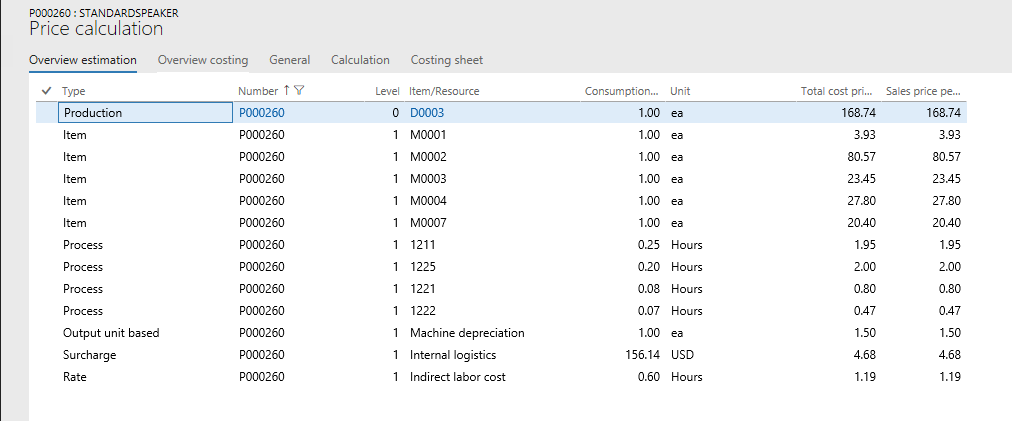Open the Item/Resource column header menu
Image resolution: width=1012 pixels, height=421 pixels.
[444, 91]
